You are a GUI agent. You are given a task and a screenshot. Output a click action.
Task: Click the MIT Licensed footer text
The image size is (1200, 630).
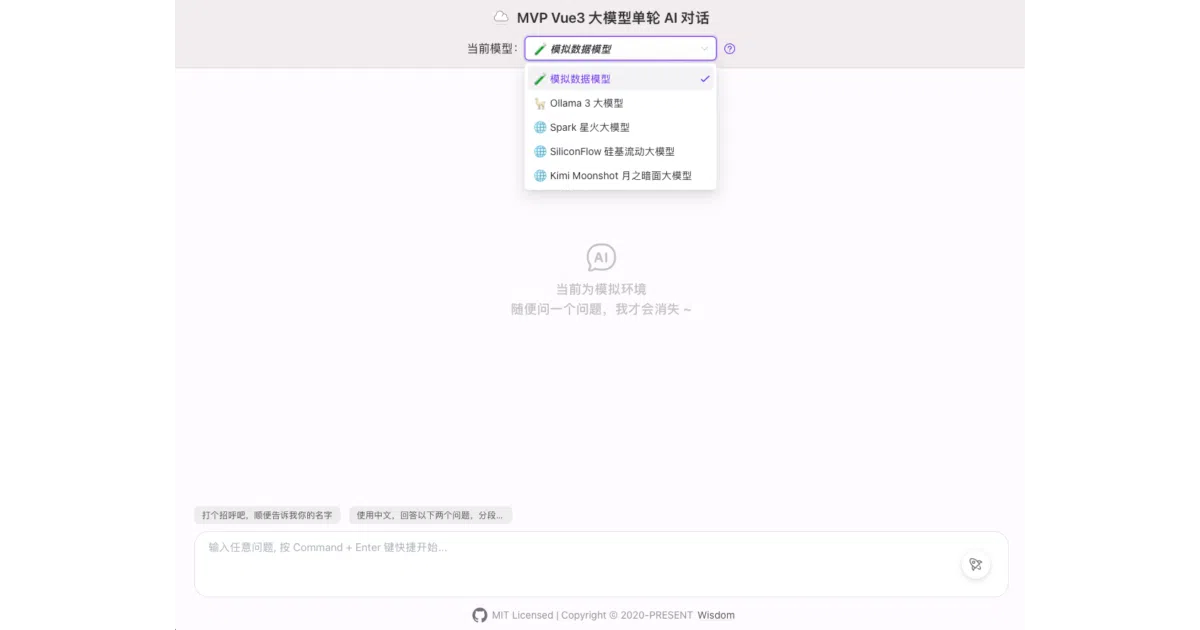522,615
